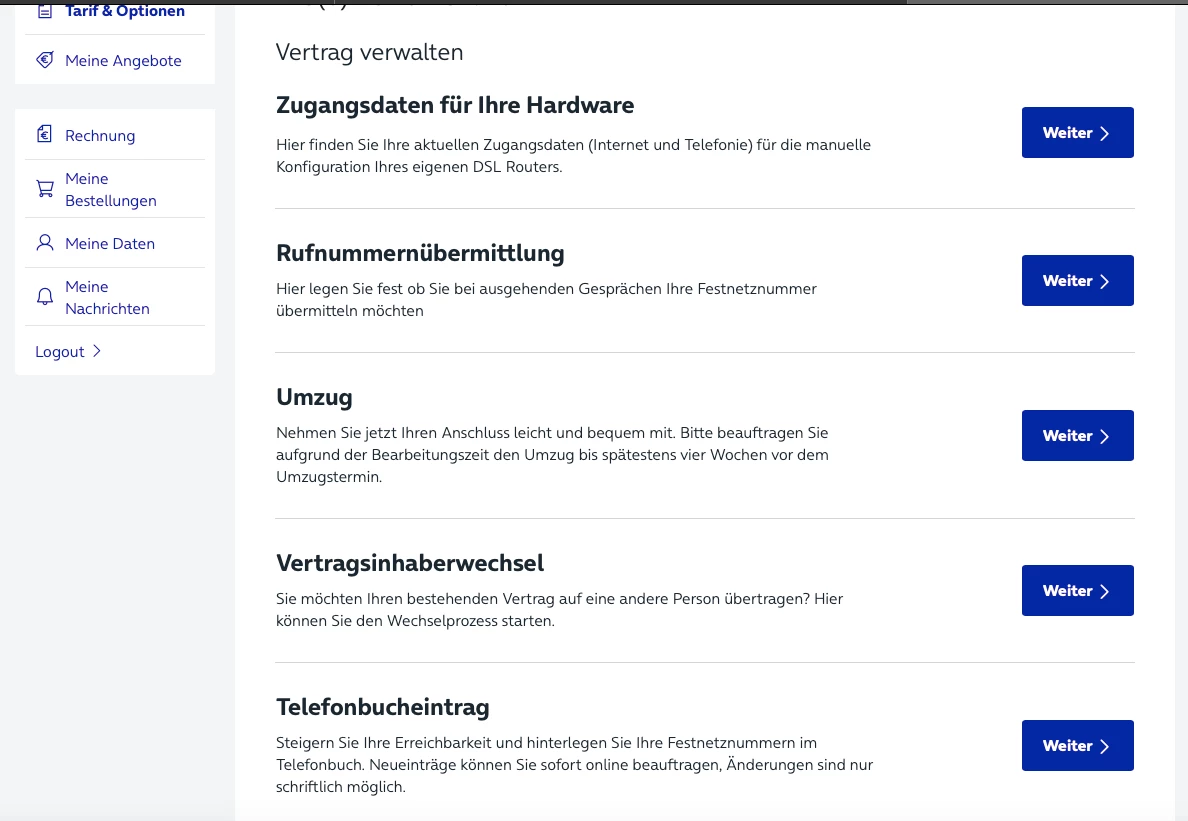Click the Meine Nachrichten bell icon
The height and width of the screenshot is (821, 1188).
[44, 297]
